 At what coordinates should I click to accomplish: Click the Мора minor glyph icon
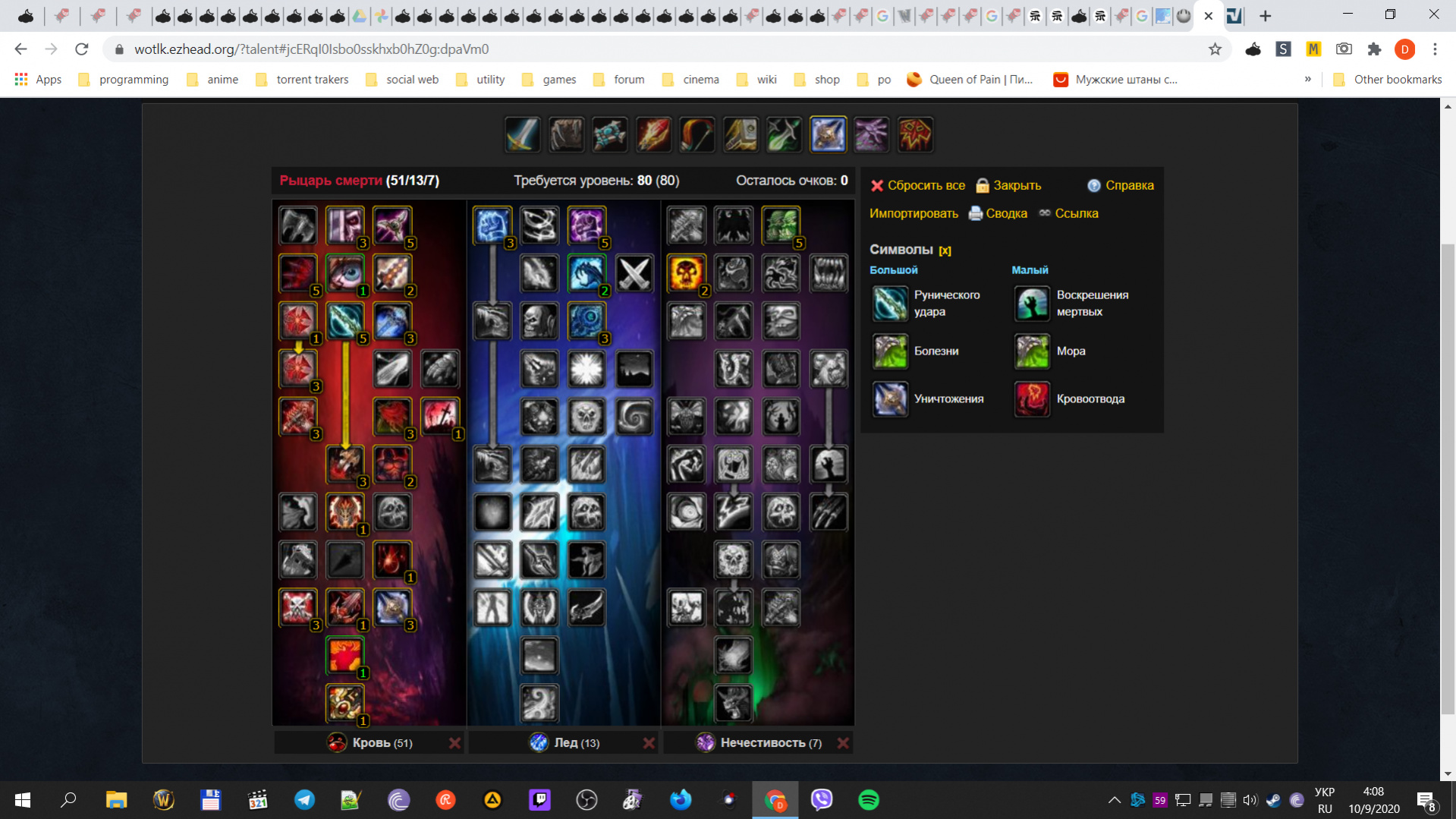tap(1031, 351)
